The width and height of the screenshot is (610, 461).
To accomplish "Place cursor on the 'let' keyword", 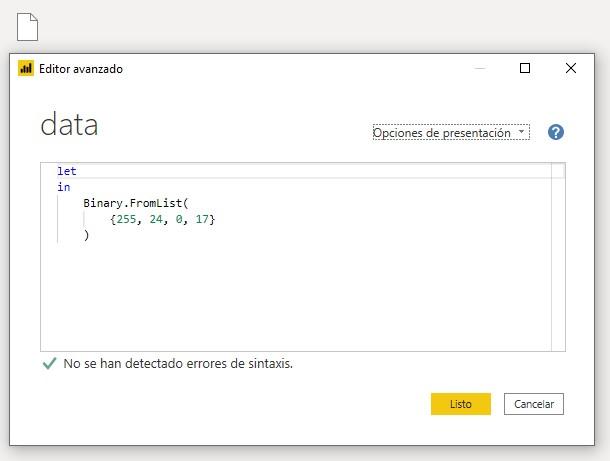I will click(67, 171).
